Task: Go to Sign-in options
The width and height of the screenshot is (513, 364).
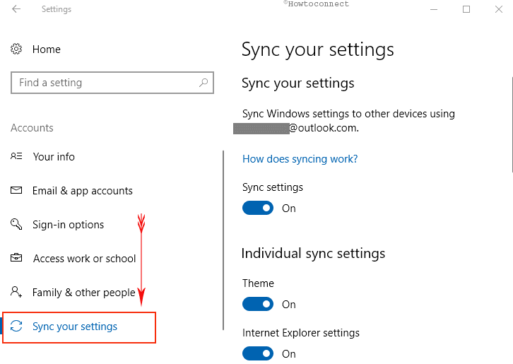Action: pos(68,225)
